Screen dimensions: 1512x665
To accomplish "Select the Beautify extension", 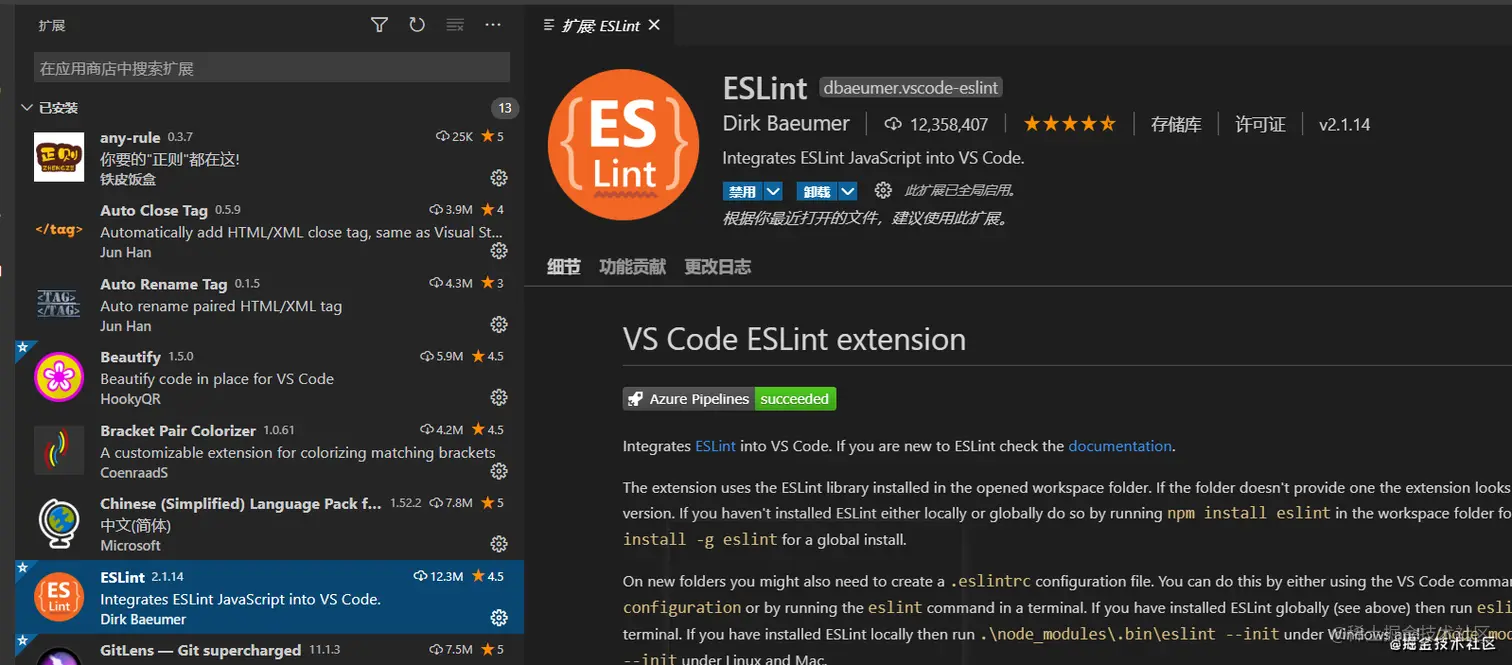I will coord(270,377).
